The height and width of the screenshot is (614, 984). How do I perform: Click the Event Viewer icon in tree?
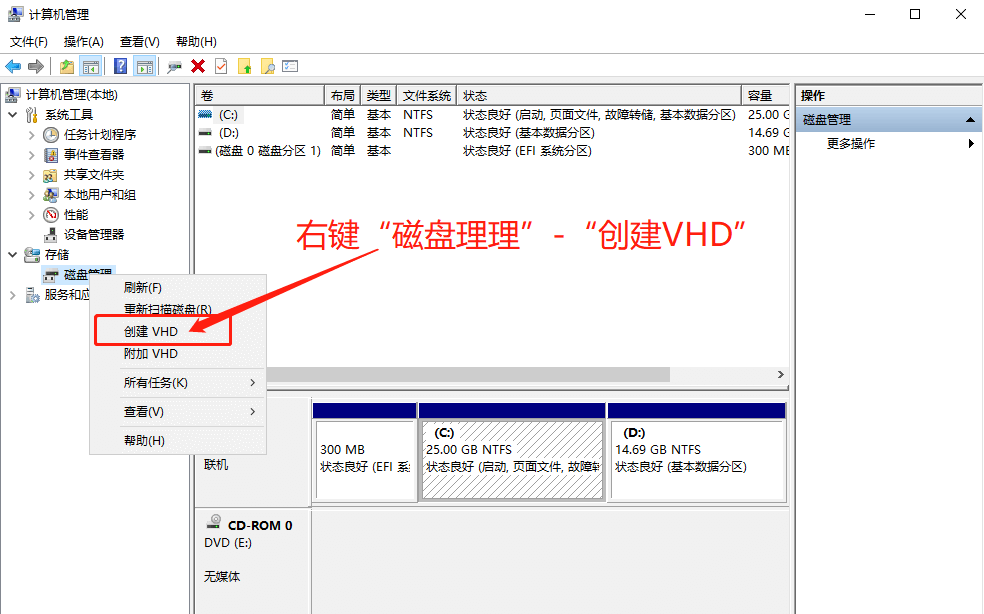(51, 155)
